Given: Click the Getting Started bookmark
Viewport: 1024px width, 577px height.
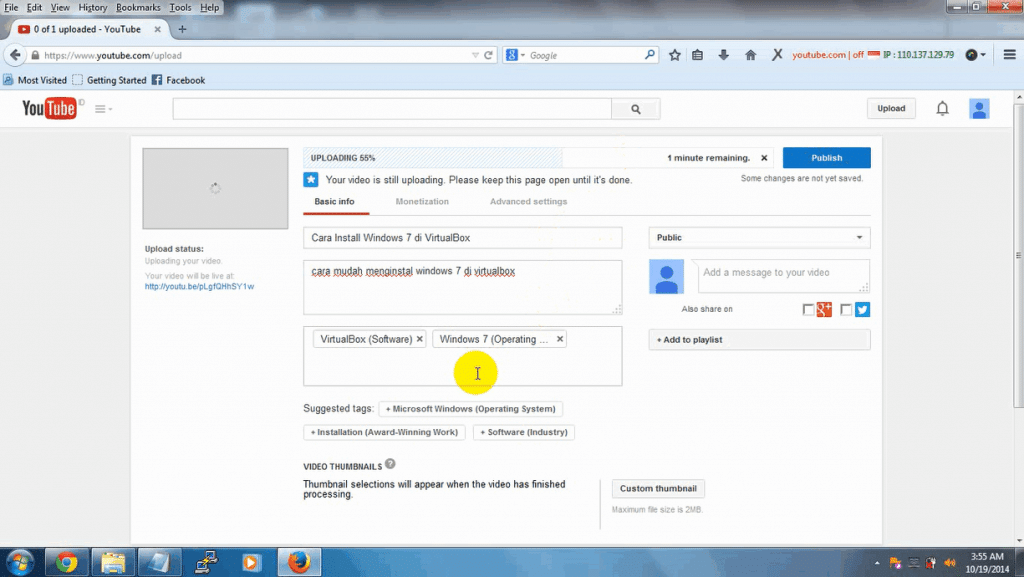Looking at the screenshot, I should [110, 80].
